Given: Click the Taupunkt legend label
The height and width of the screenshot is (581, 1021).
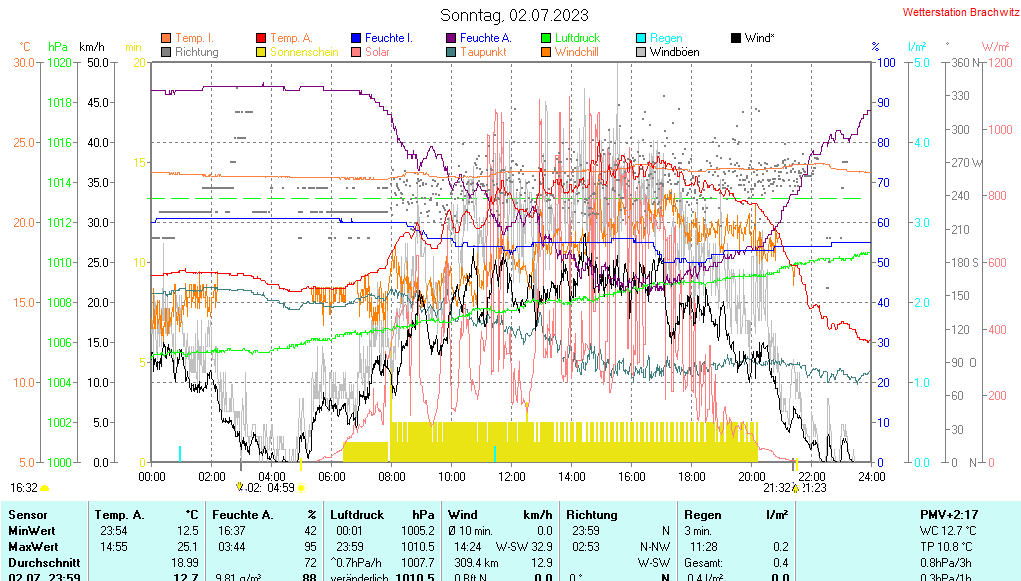Looking at the screenshot, I should 483,51.
